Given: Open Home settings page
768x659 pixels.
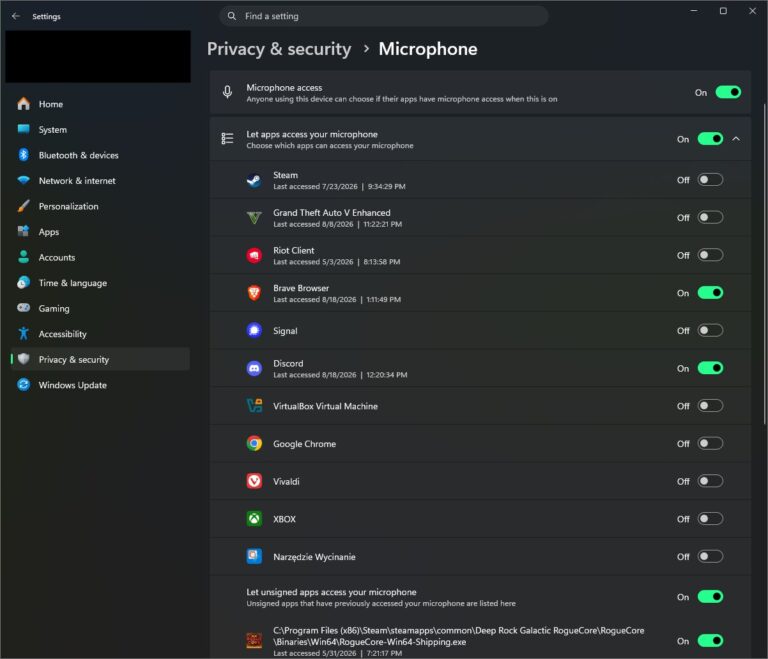Looking at the screenshot, I should 100,104.
